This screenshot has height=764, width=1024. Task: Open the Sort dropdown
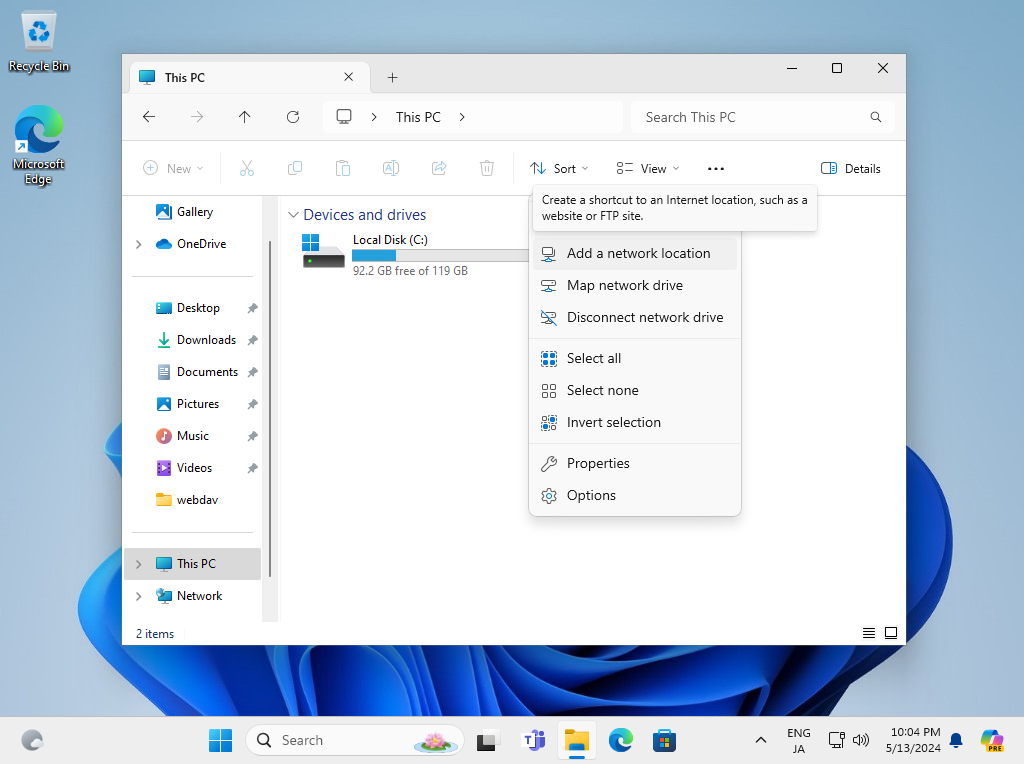(x=559, y=168)
